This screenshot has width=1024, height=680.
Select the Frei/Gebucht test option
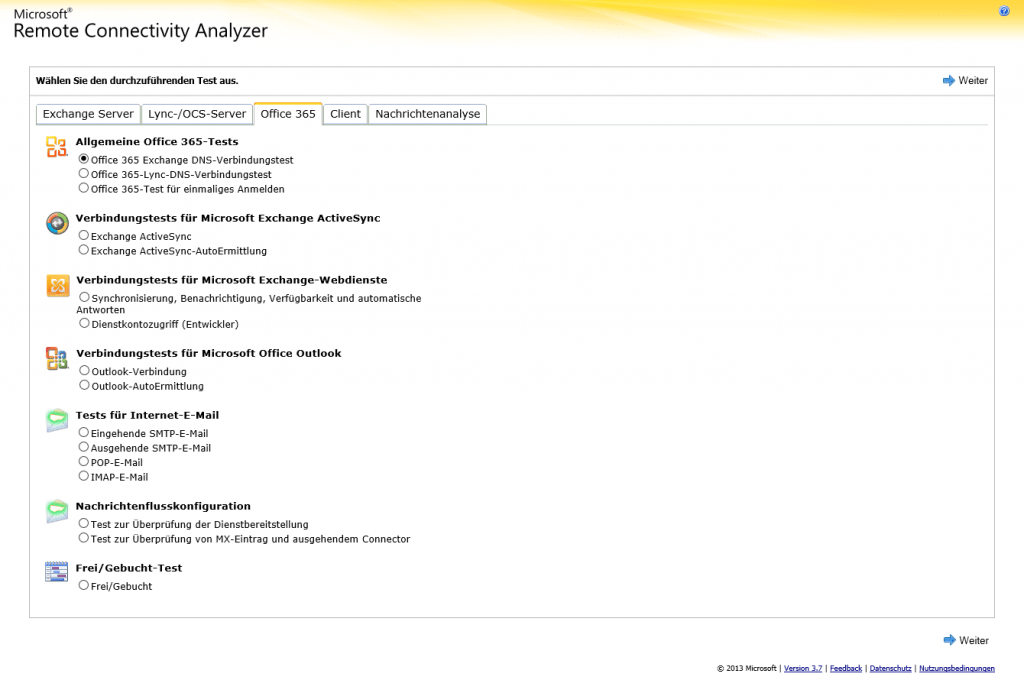[x=83, y=585]
